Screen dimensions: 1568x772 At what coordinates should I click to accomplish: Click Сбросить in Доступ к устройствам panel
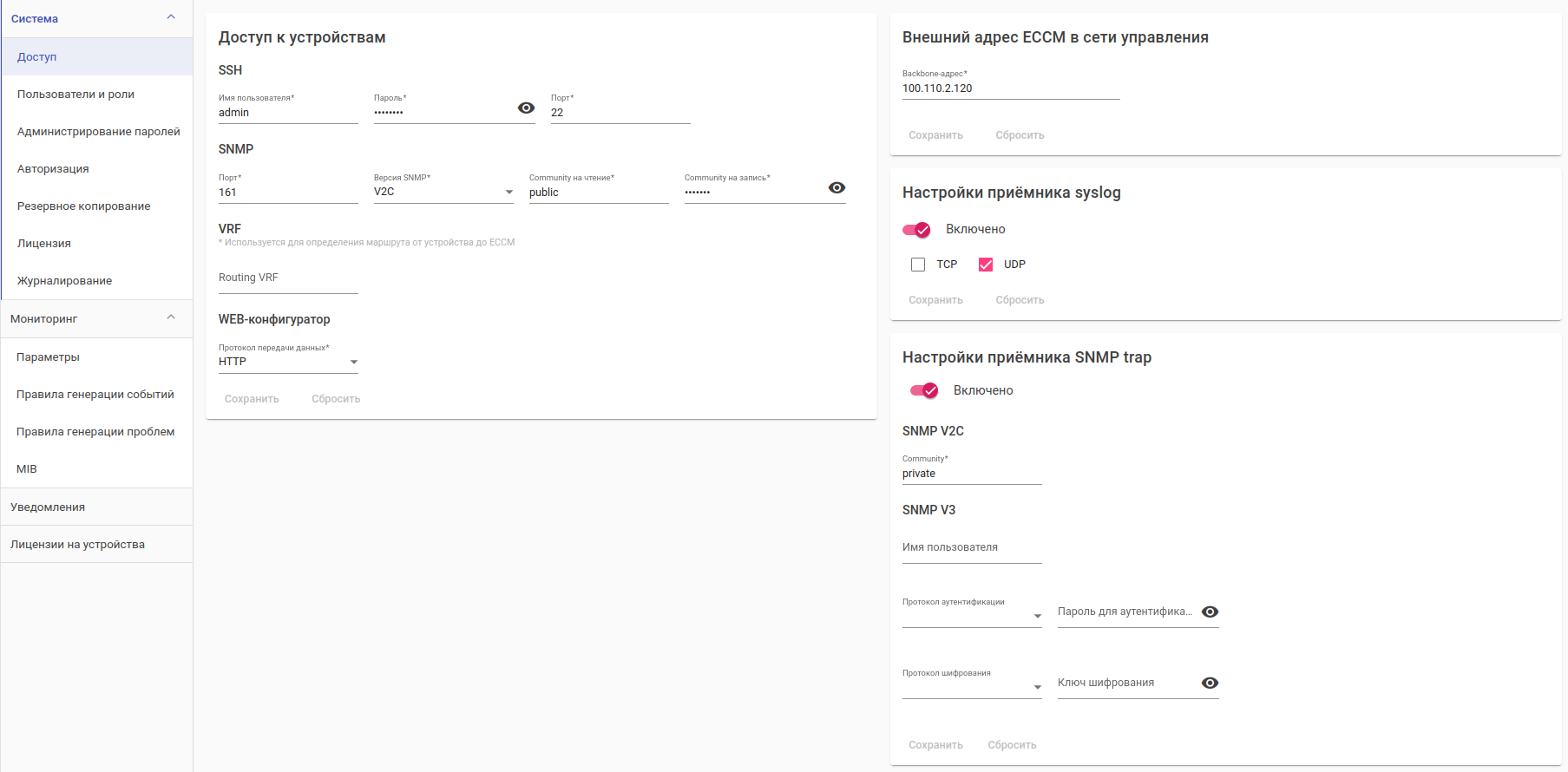point(336,399)
